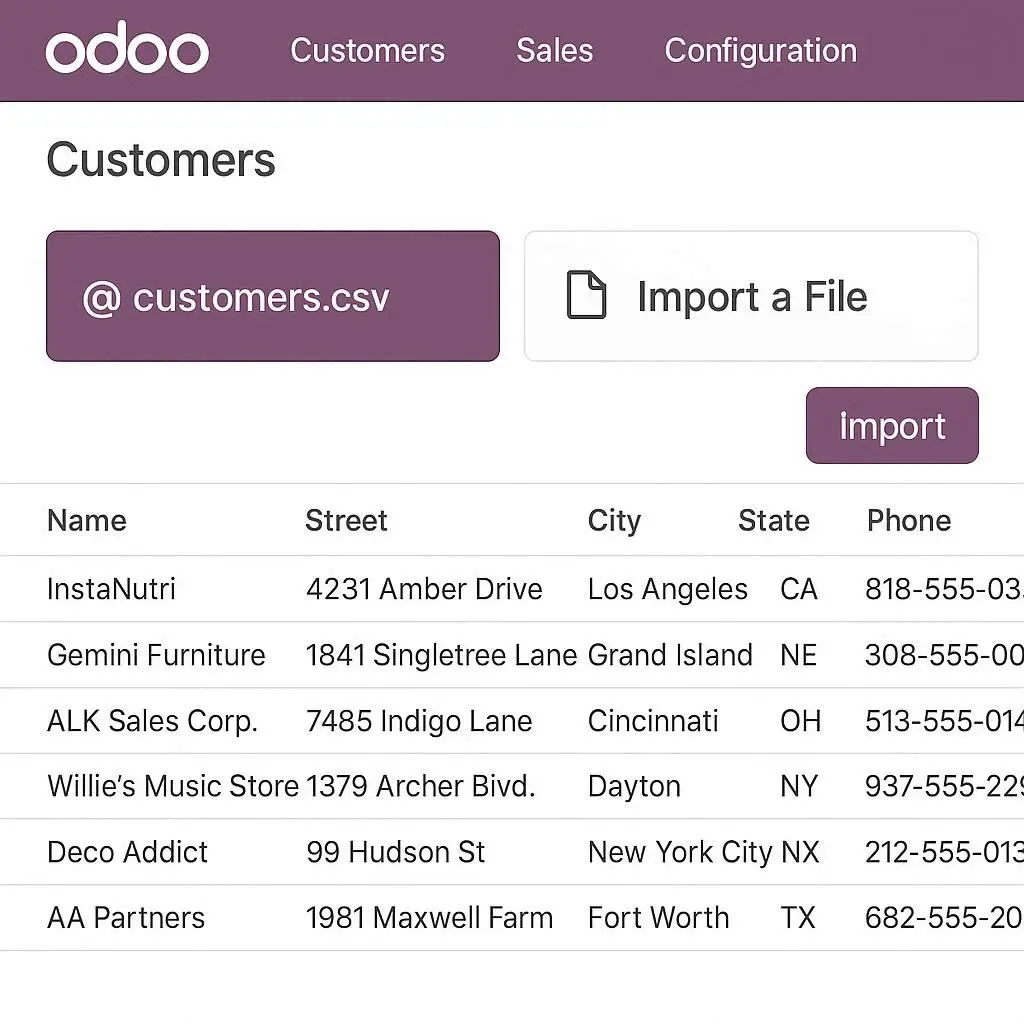This screenshot has height=1024, width=1024.
Task: Open the InstaNutri customer row
Action: 111,589
